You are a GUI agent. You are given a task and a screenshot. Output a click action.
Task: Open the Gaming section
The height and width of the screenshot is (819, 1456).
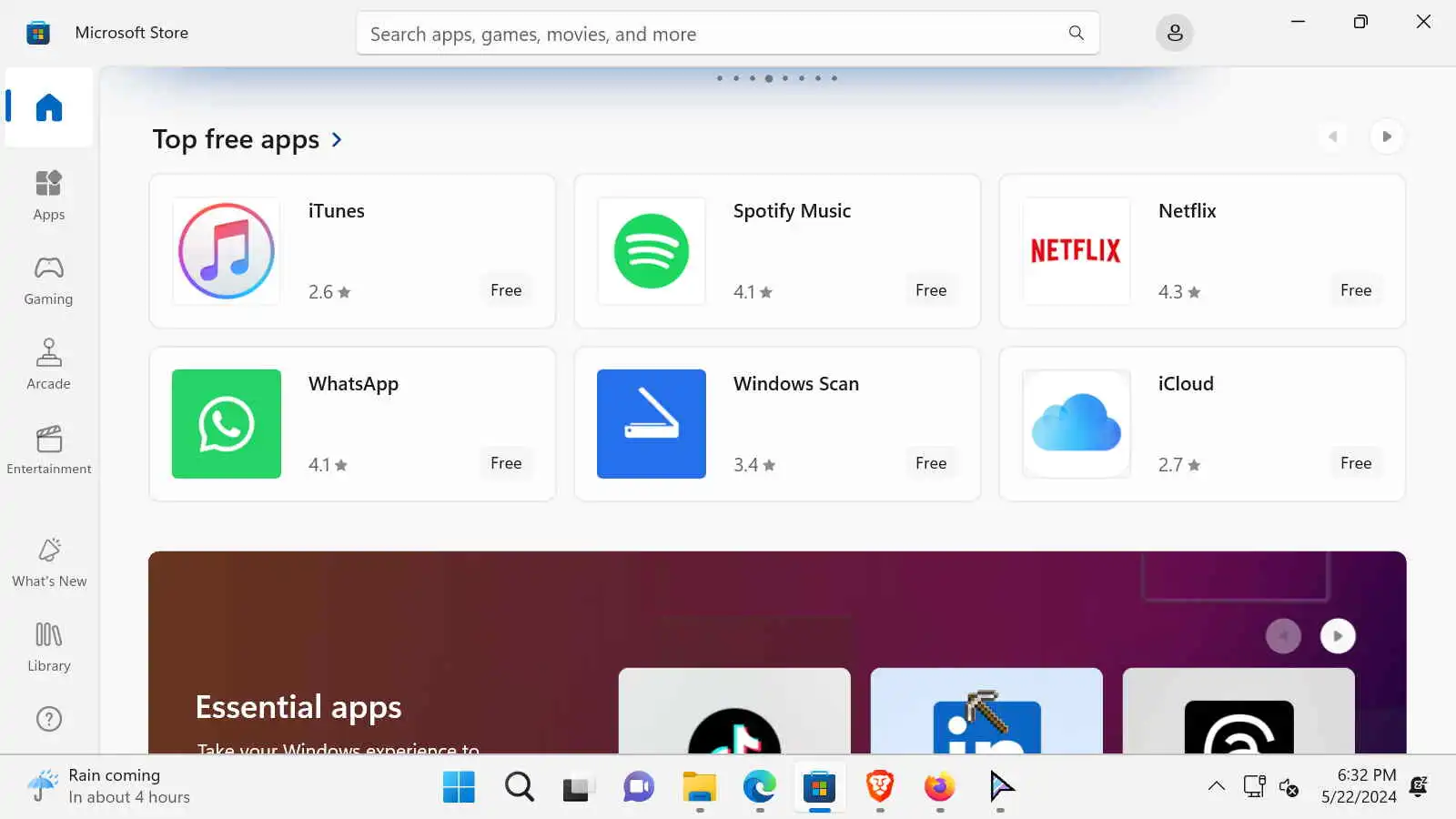49,280
